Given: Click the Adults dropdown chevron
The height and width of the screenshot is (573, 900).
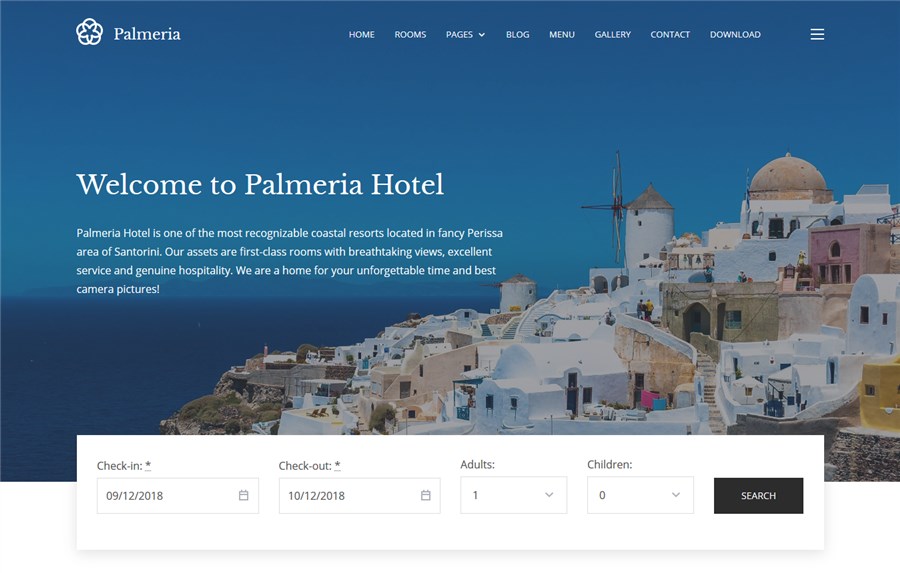Looking at the screenshot, I should pyautogui.click(x=549, y=495).
